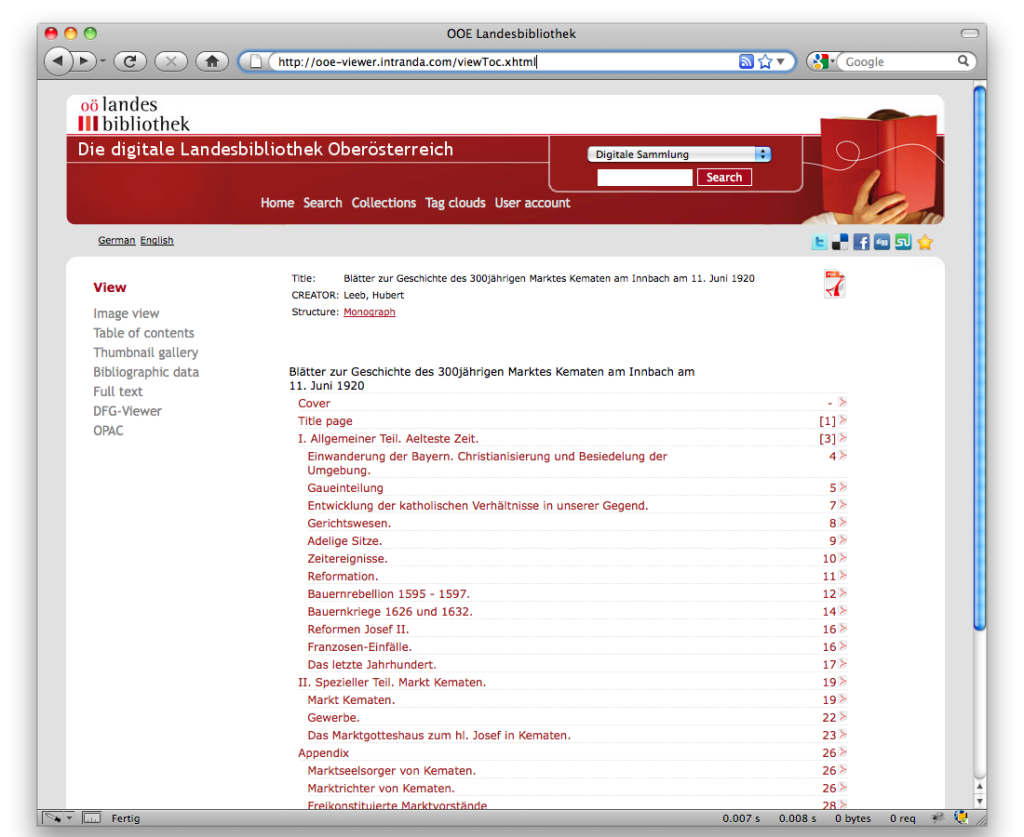Click the browser Forward button
Image resolution: width=1024 pixels, height=837 pixels.
[x=84, y=61]
